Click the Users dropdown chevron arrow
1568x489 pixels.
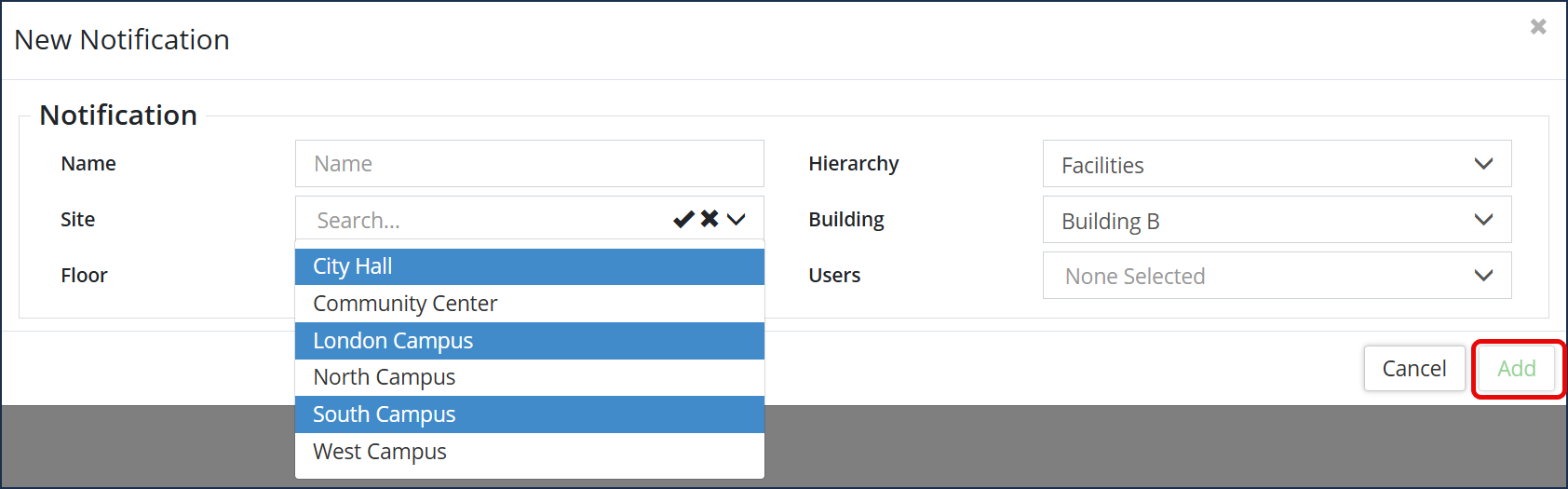click(x=1484, y=276)
